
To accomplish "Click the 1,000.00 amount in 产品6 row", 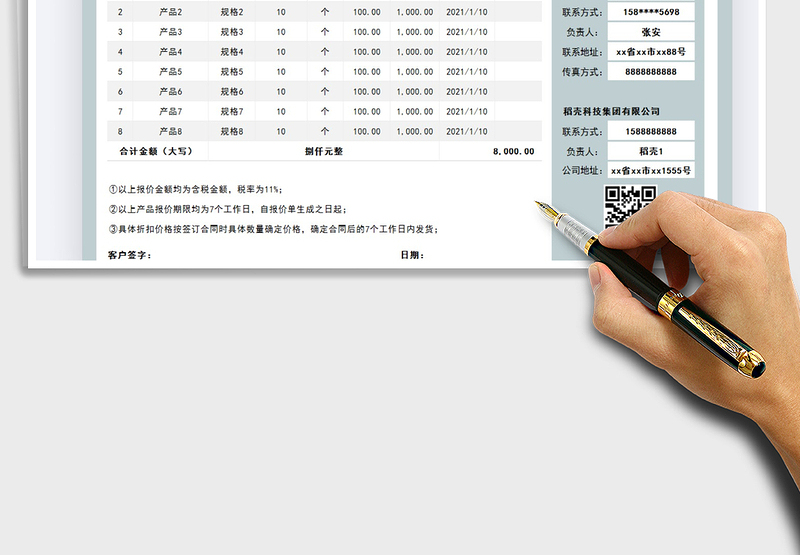I will (x=415, y=91).
